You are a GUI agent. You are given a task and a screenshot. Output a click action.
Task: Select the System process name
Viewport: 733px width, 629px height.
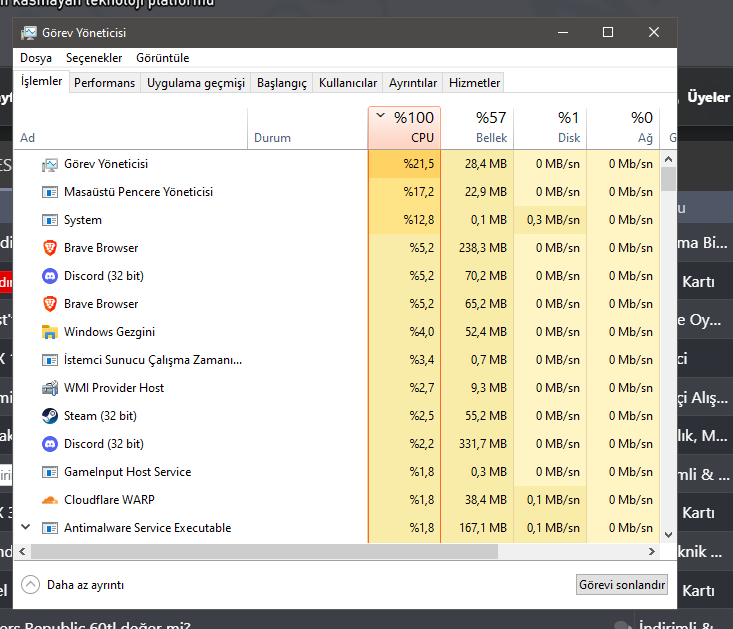click(x=83, y=220)
